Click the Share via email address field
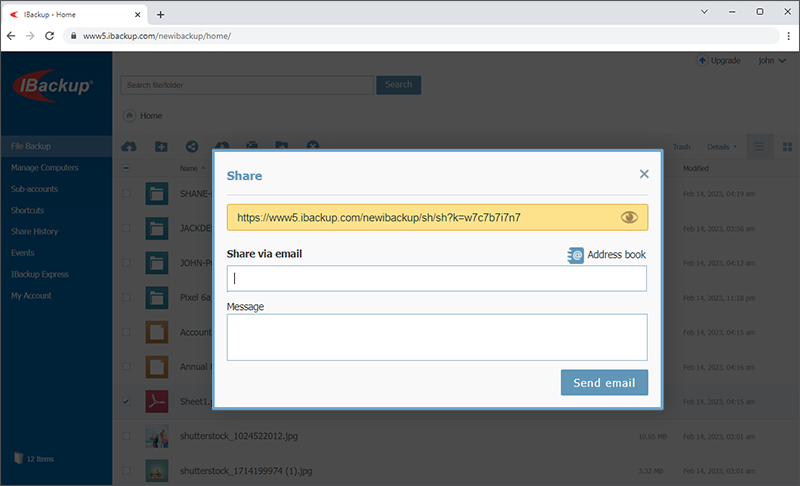Screen dimensions: 800x486 tap(437, 278)
